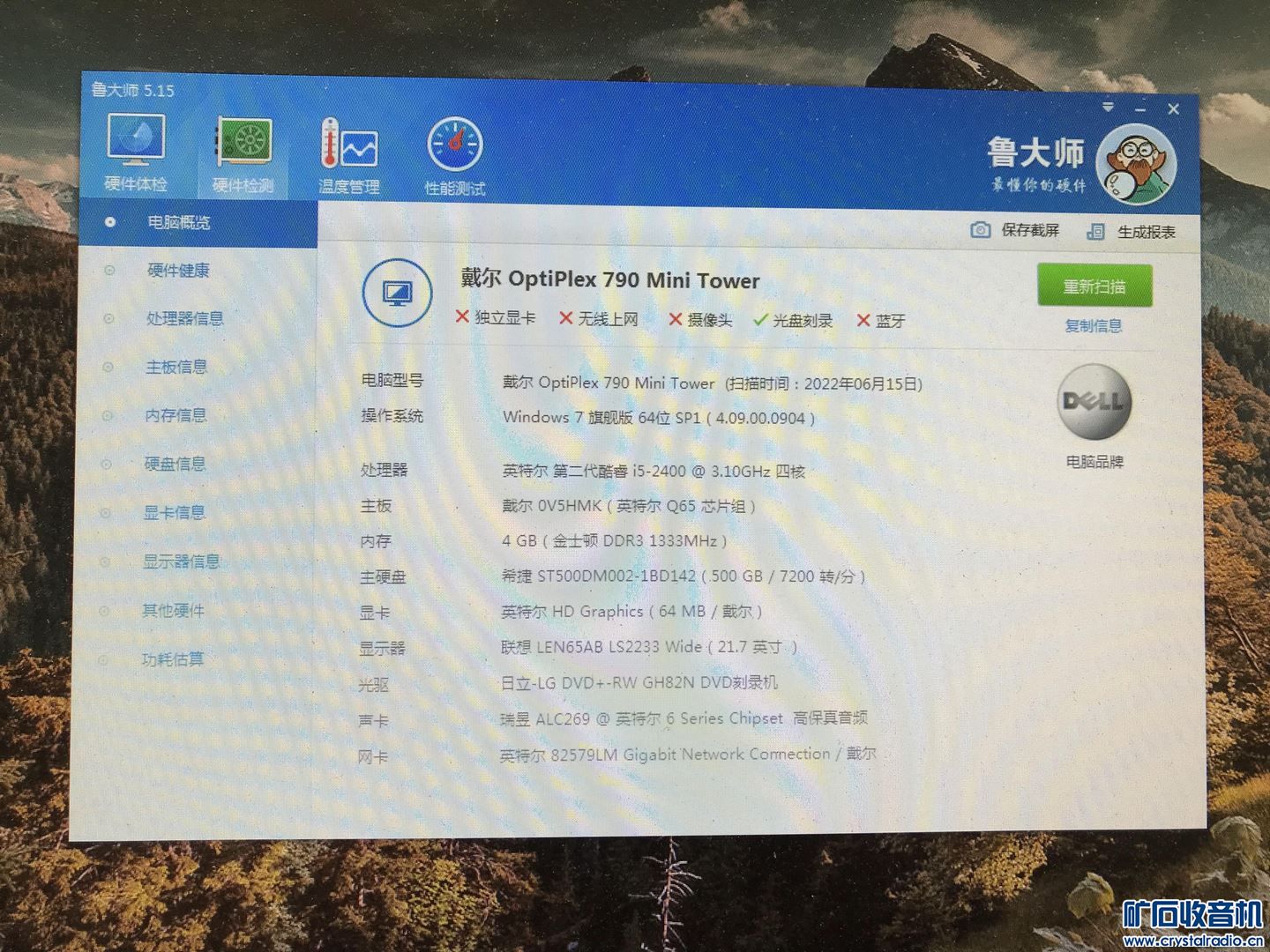The height and width of the screenshot is (952, 1270).
Task: Click the i5-2400 @ 3.10GHz processor value
Action: pyautogui.click(x=654, y=471)
